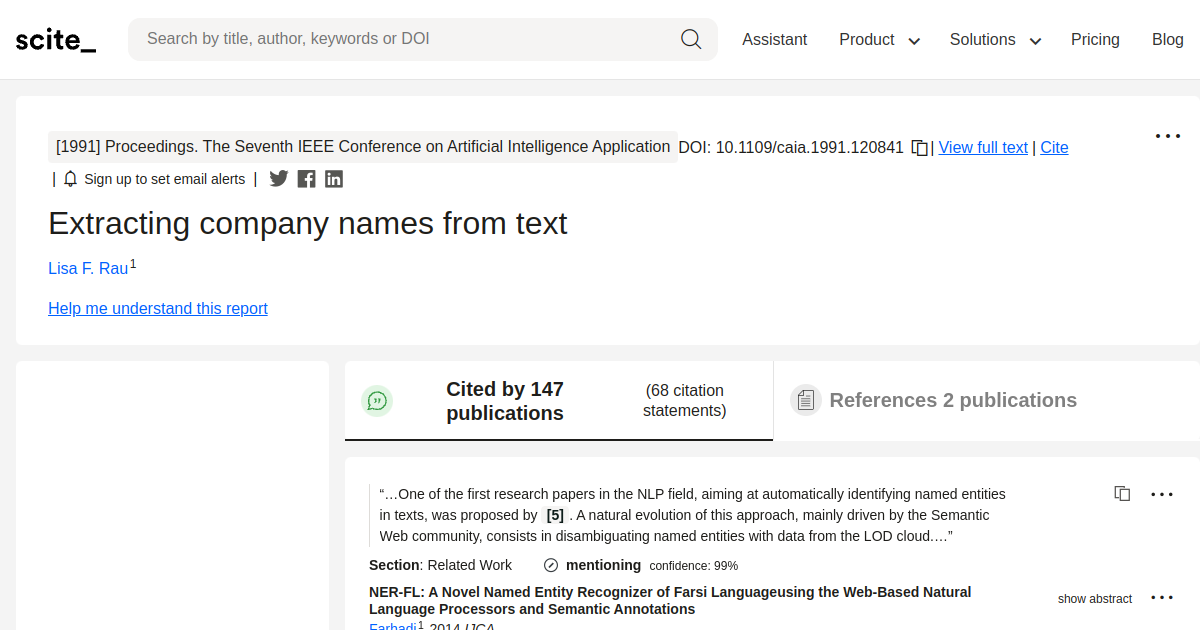Screen dimensions: 1200x630
Task: Copy the DOI using the copy icon
Action: [919, 147]
